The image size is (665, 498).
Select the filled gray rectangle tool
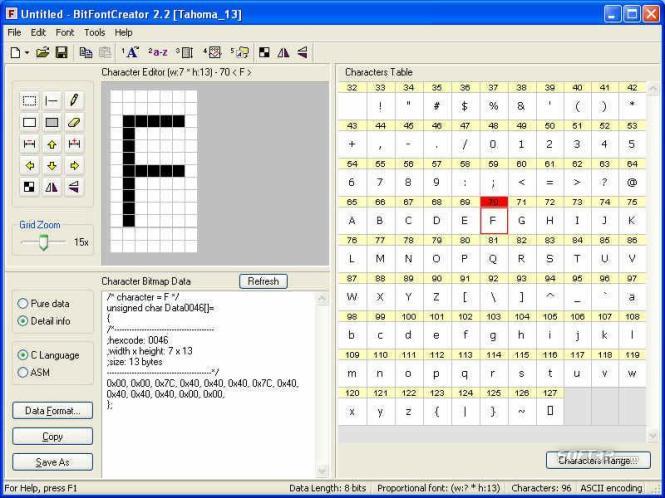(52, 123)
